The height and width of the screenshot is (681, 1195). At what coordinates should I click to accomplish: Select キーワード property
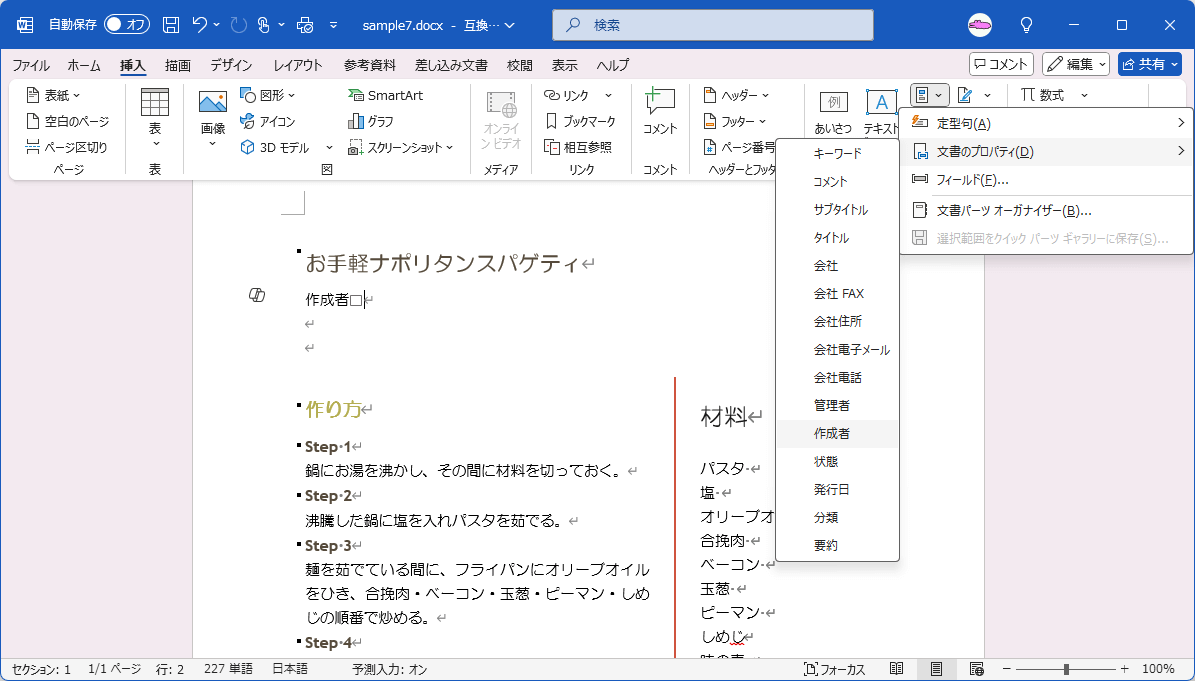tap(838, 153)
